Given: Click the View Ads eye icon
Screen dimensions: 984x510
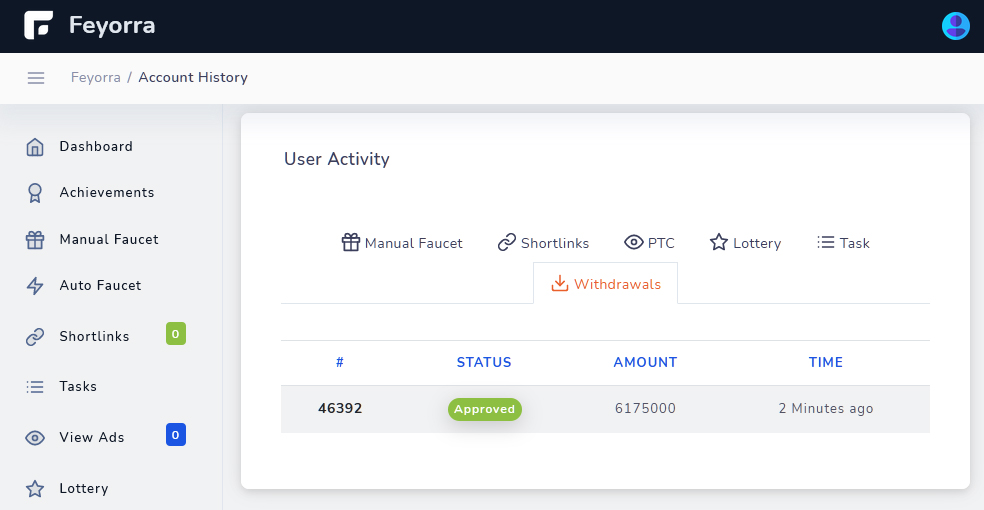Looking at the screenshot, I should pyautogui.click(x=35, y=438).
